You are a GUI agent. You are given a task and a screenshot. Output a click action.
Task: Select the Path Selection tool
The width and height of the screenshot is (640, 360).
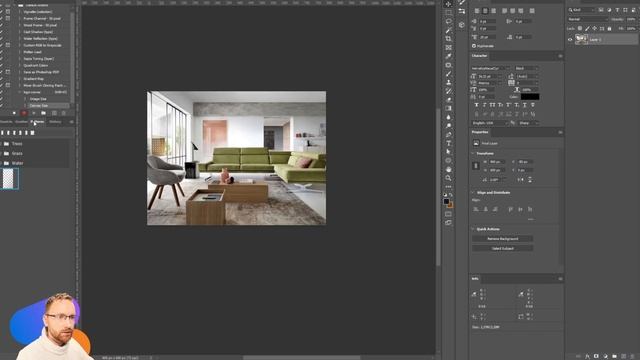point(448,152)
